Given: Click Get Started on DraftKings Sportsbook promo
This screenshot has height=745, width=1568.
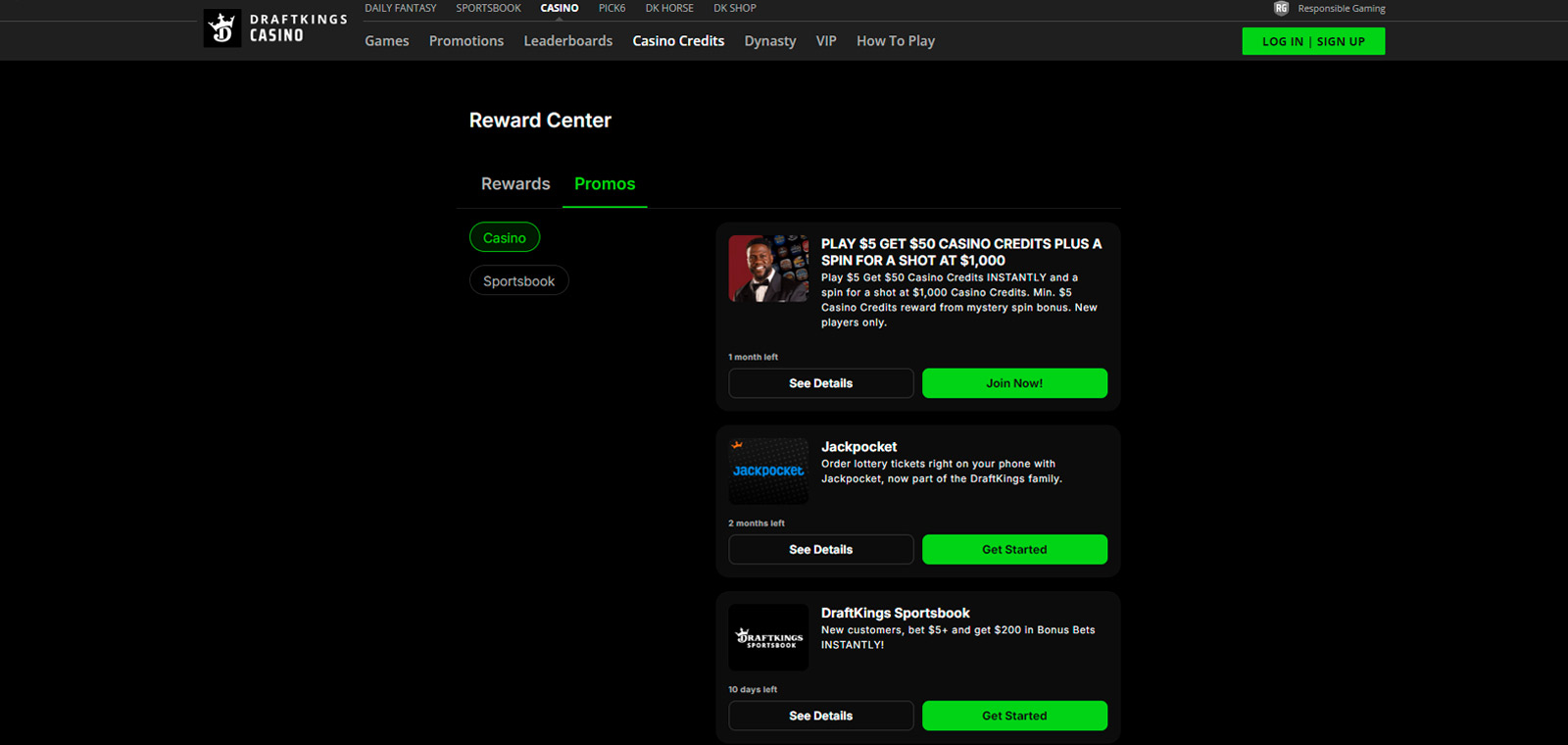Looking at the screenshot, I should [x=1014, y=717].
